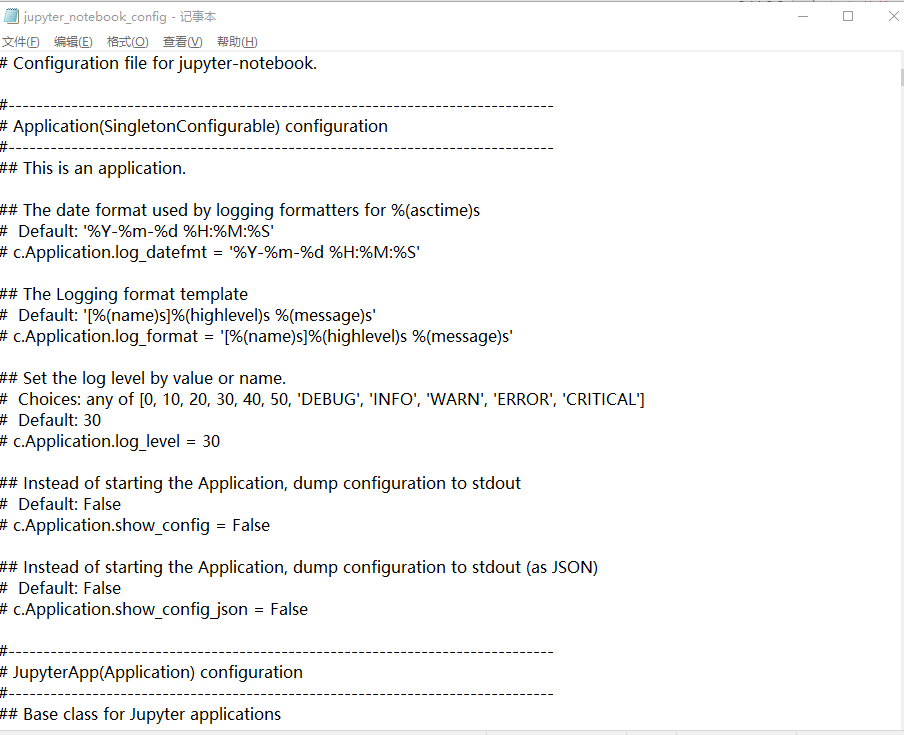Open the 查看(V) menu
Image resolution: width=904 pixels, height=735 pixels.
click(182, 42)
